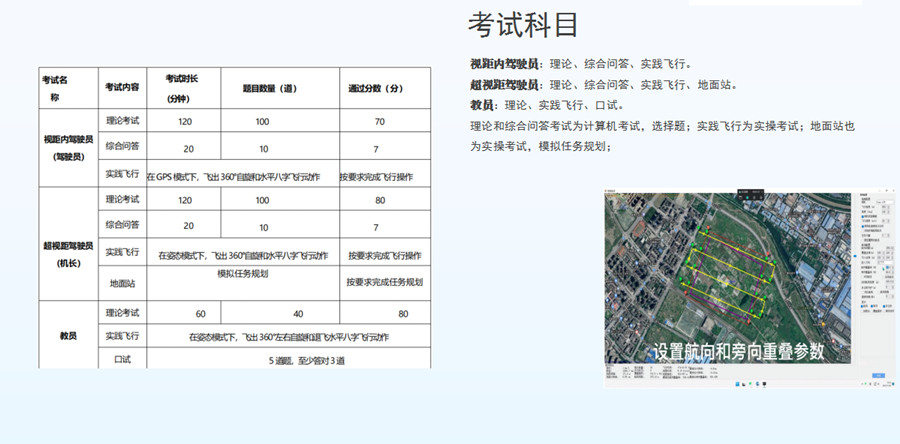This screenshot has width=900, height=444.
Task: Click the 教员 row label in the table
Action: click(68, 335)
